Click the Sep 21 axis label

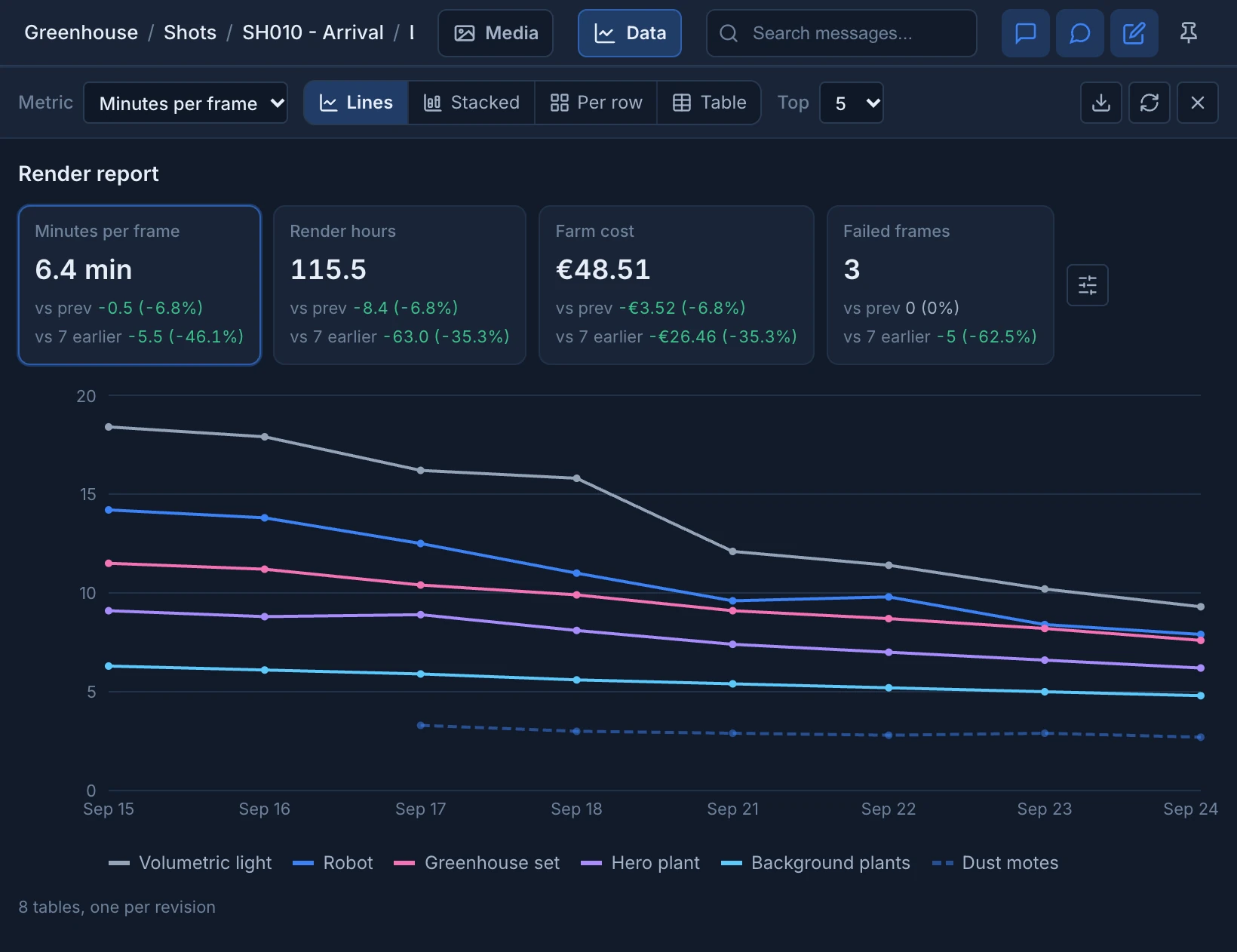coord(732,809)
